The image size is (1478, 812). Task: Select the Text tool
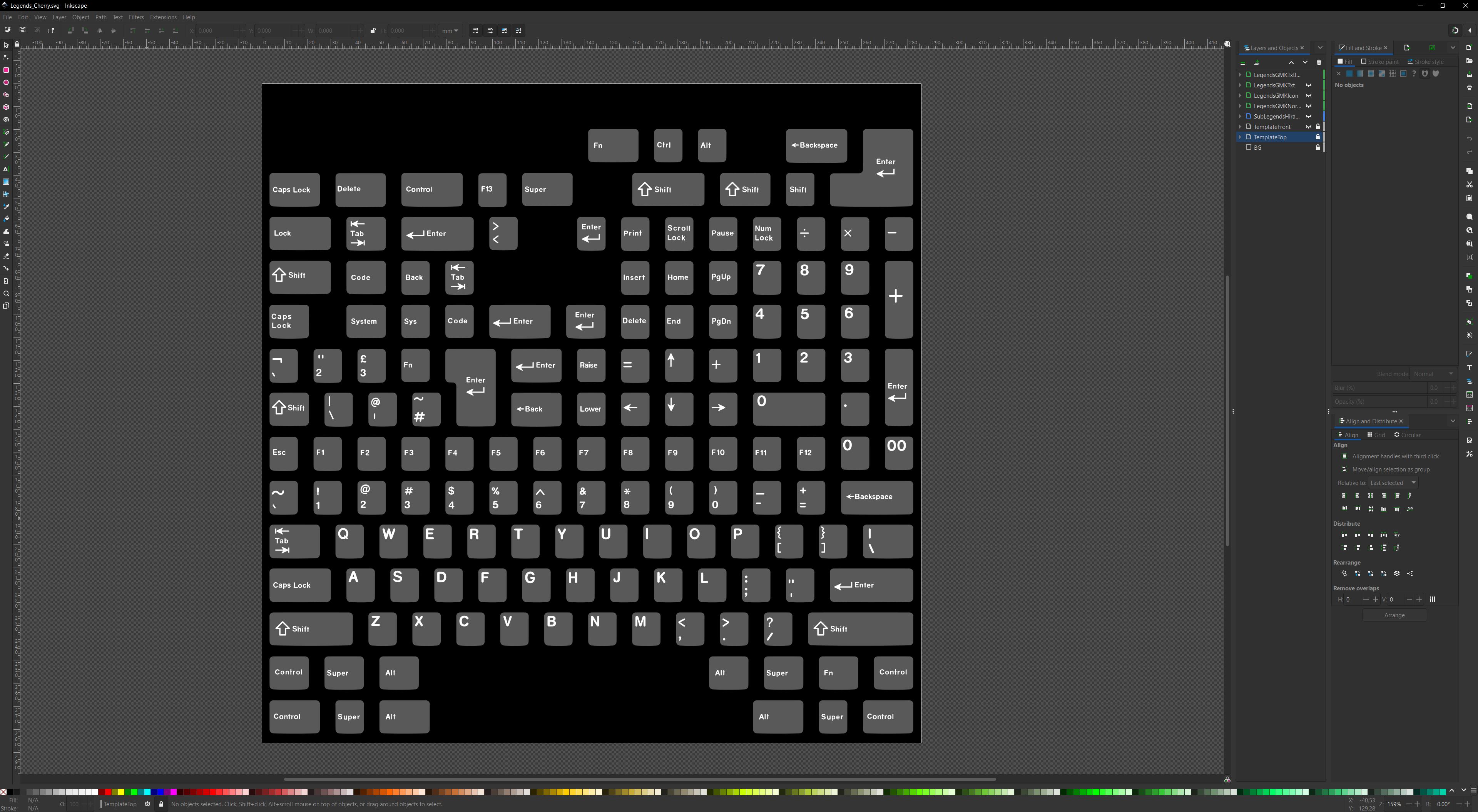click(x=6, y=169)
